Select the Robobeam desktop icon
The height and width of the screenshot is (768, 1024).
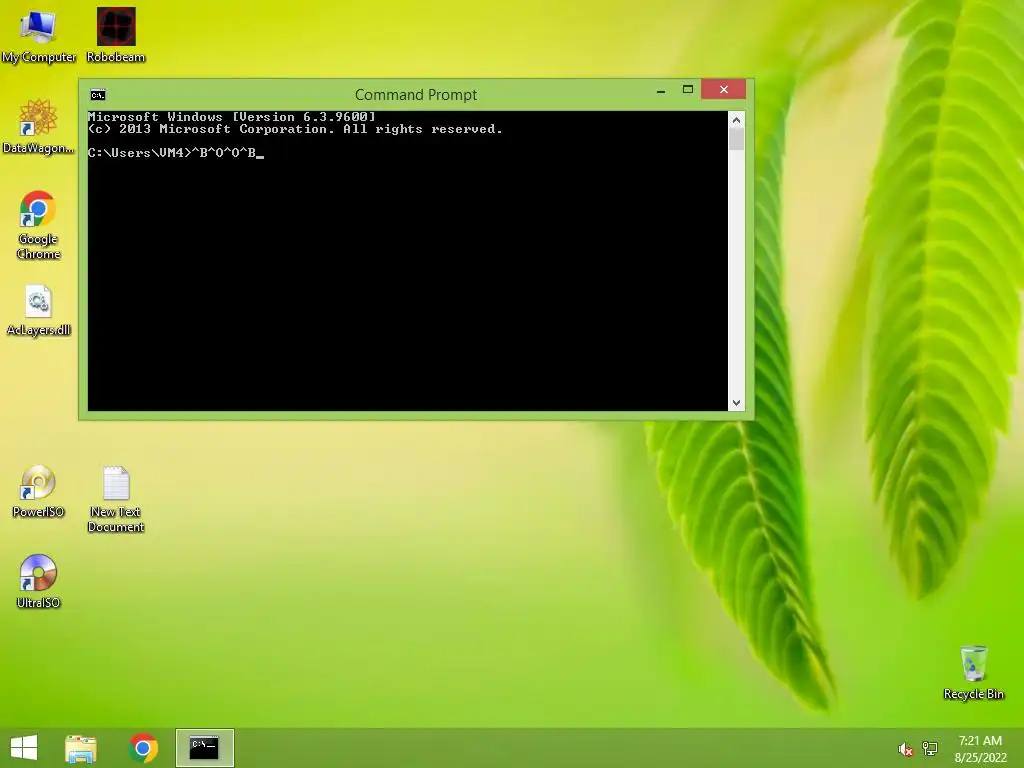116,36
